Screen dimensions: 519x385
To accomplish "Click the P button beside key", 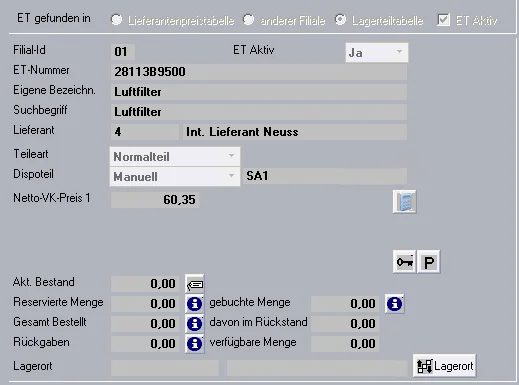I will tap(429, 262).
